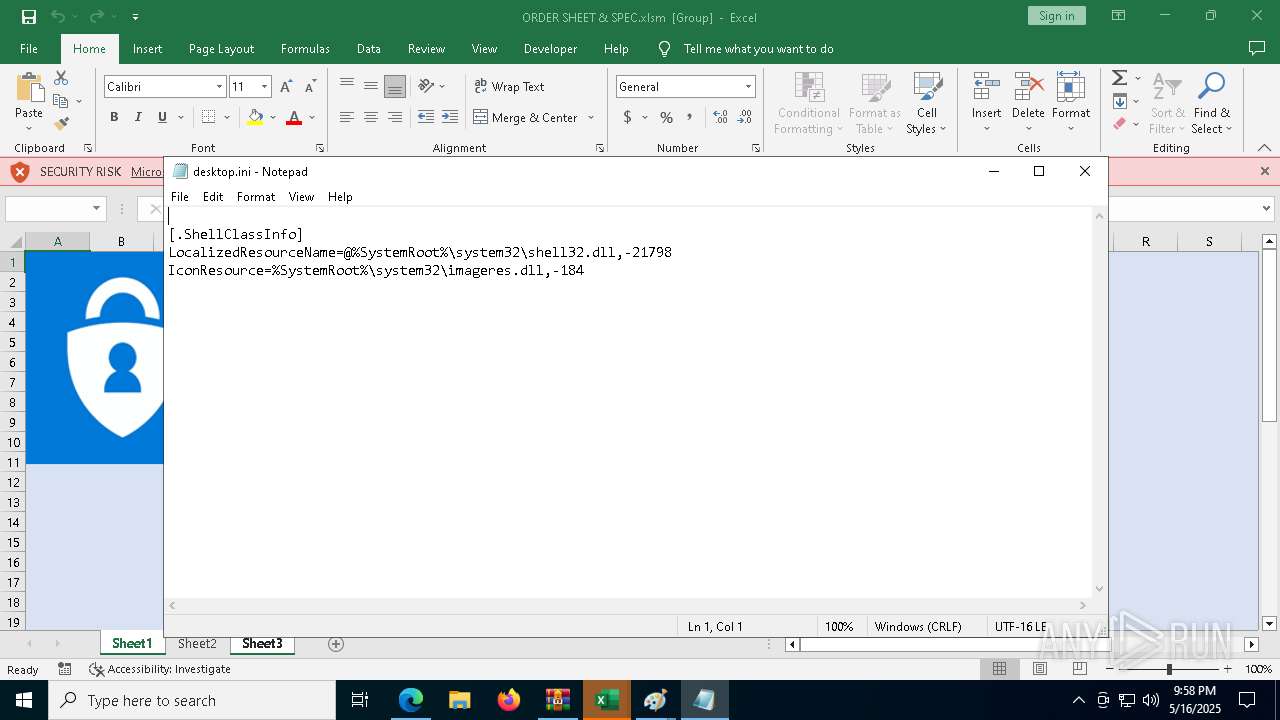Image resolution: width=1280 pixels, height=720 pixels.
Task: Increase the indent
Action: point(450,117)
